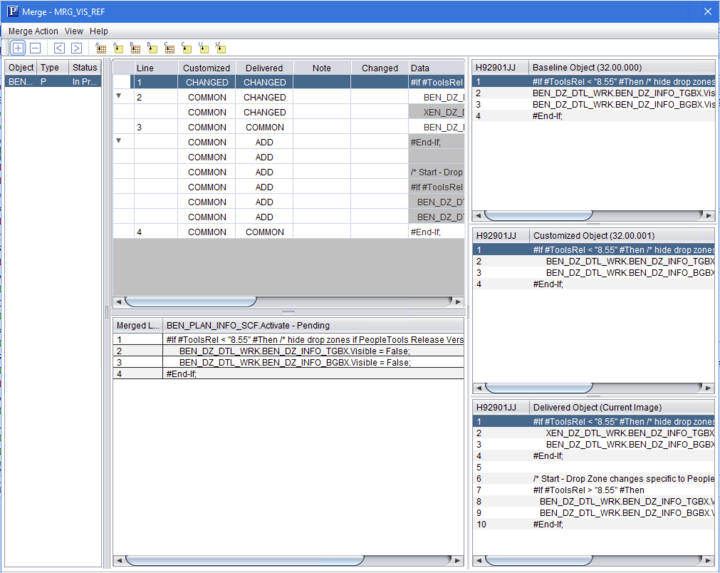The height and width of the screenshot is (573, 720).
Task: Click the Note column header
Action: point(322,68)
